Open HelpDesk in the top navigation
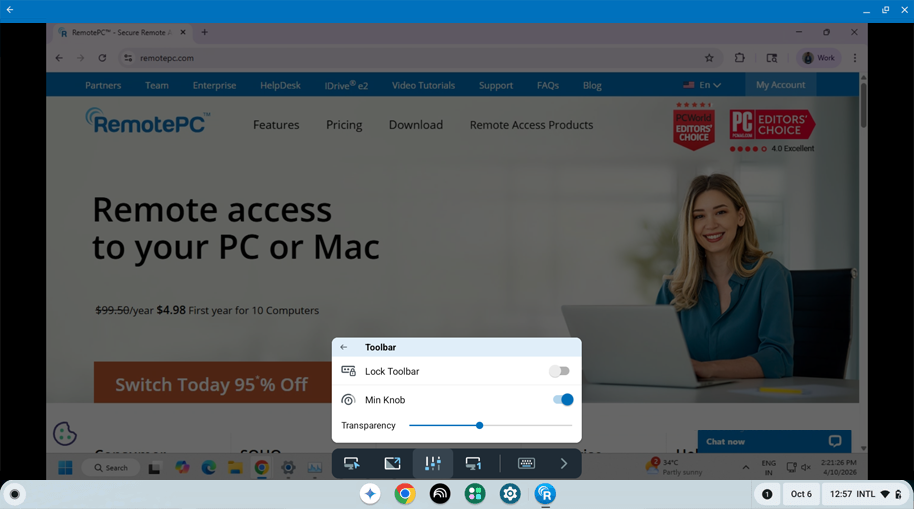This screenshot has width=914, height=509. [x=280, y=85]
